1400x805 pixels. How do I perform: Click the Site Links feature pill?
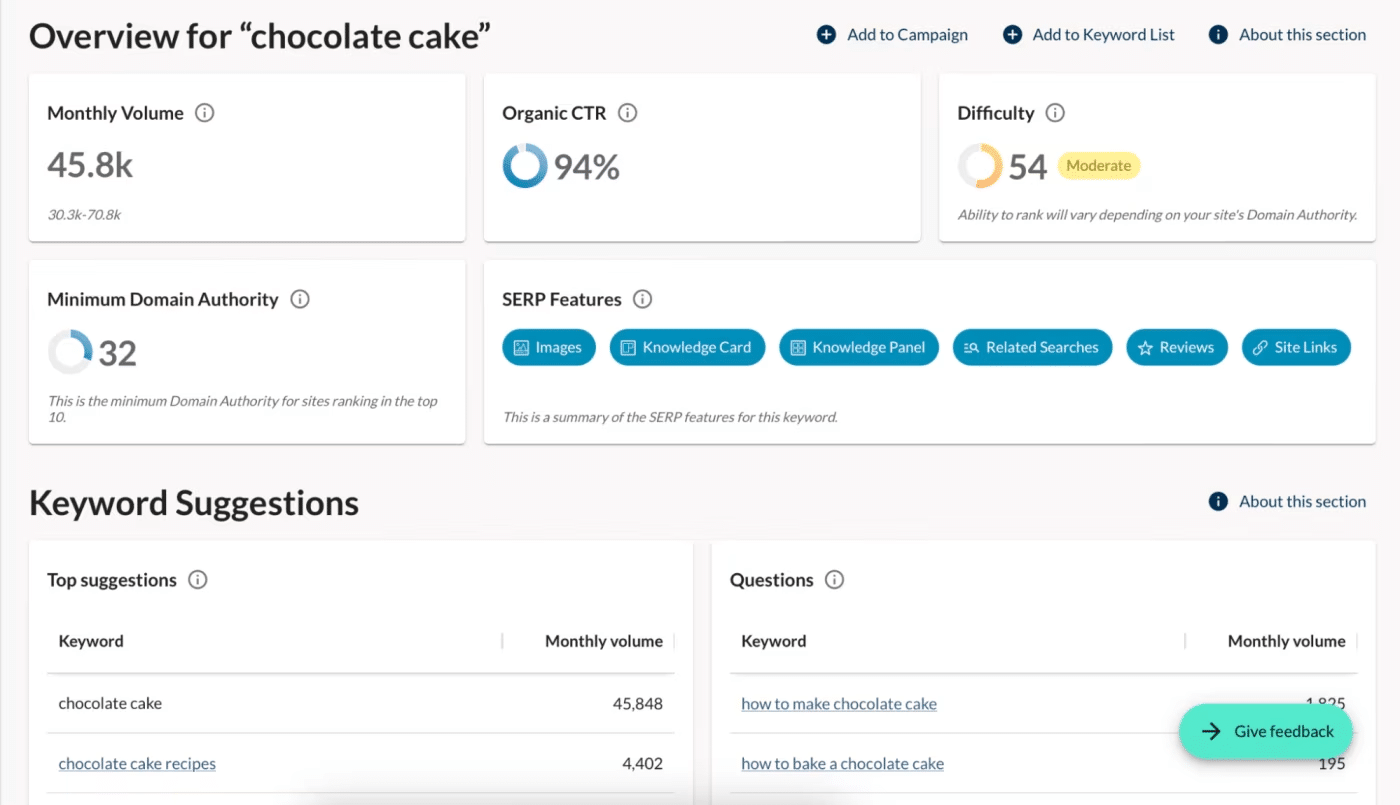pyautogui.click(x=1296, y=348)
